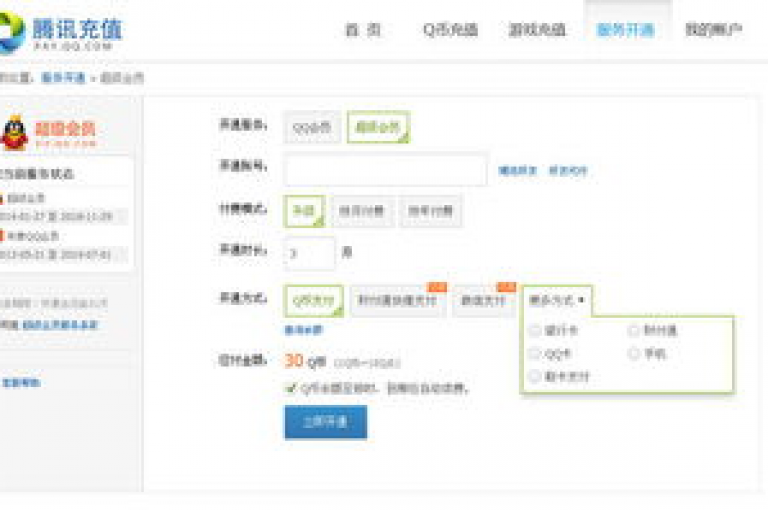Click the QQ penguin Super VIP icon
The width and height of the screenshot is (768, 510).
(15, 133)
